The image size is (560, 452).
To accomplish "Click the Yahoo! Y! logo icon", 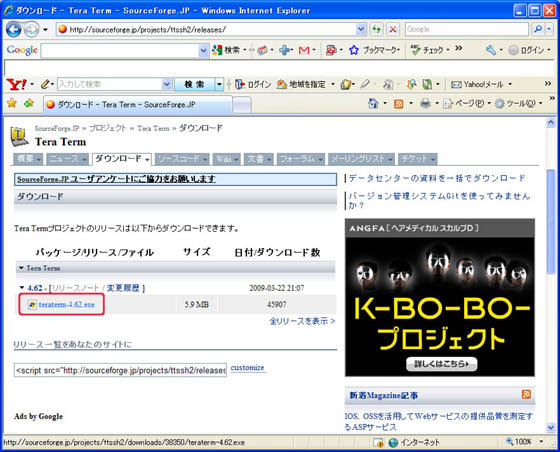I will (x=16, y=84).
